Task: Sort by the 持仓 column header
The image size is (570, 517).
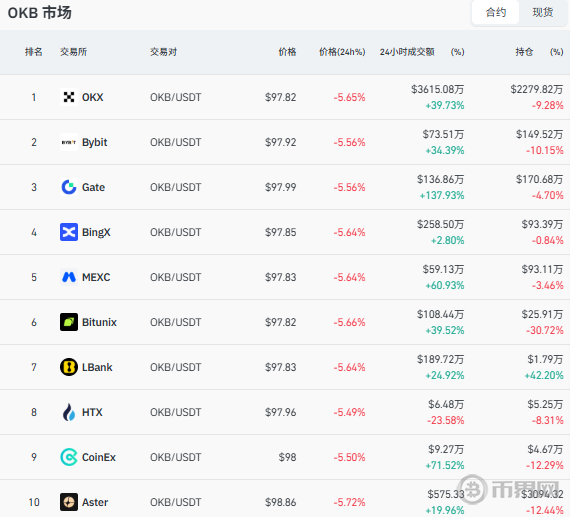Action: tap(524, 52)
